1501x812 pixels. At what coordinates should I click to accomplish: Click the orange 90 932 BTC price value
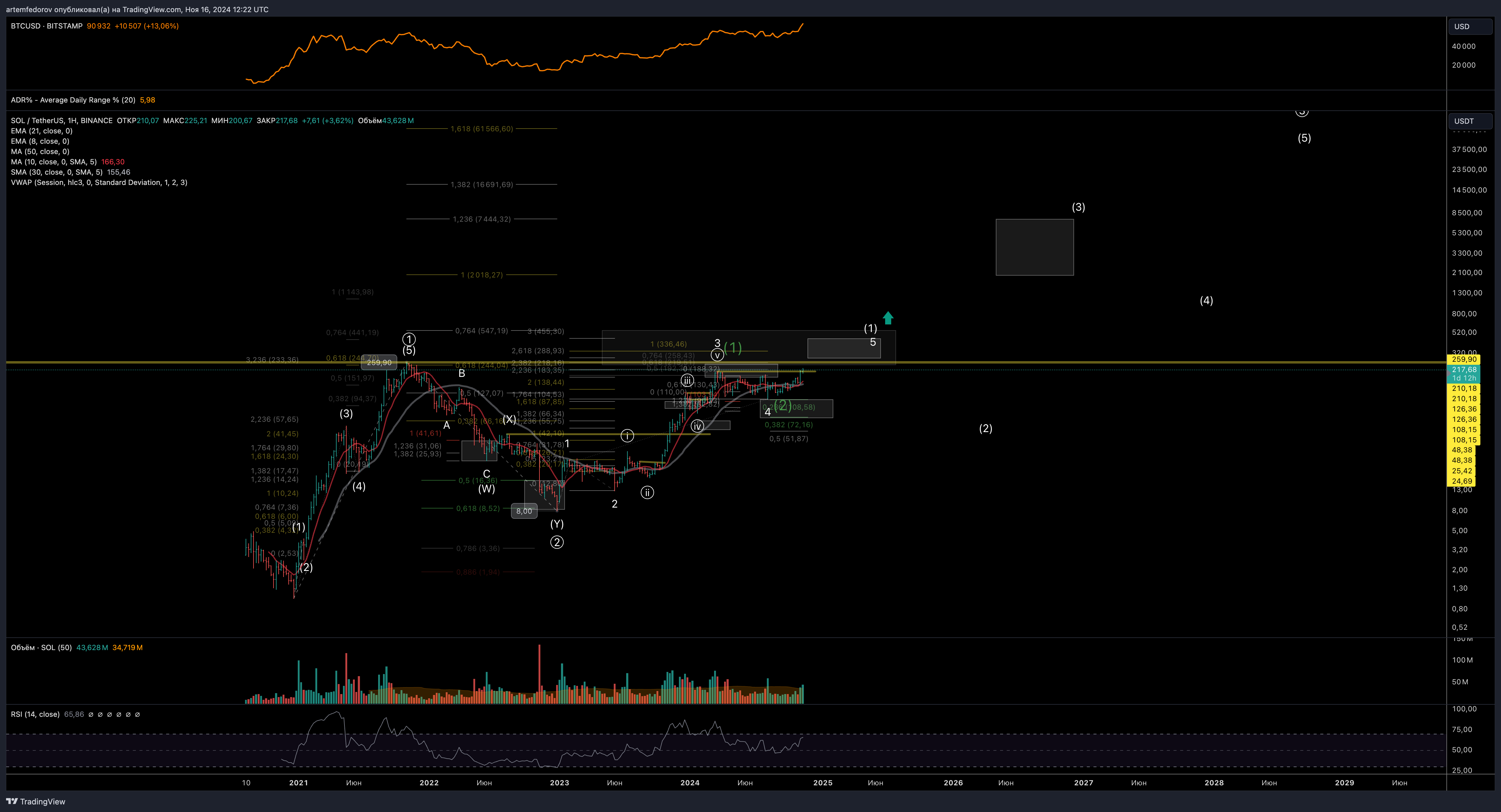[99, 26]
